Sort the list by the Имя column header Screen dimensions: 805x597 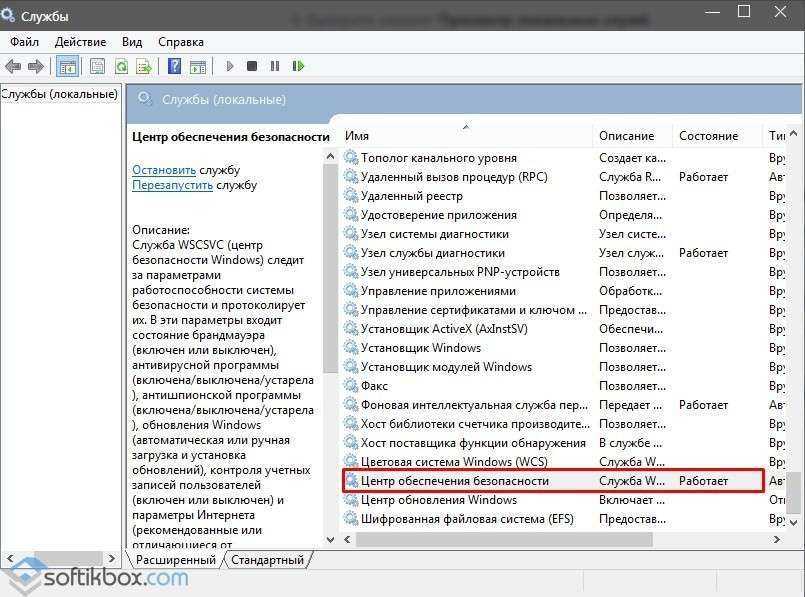coord(357,135)
